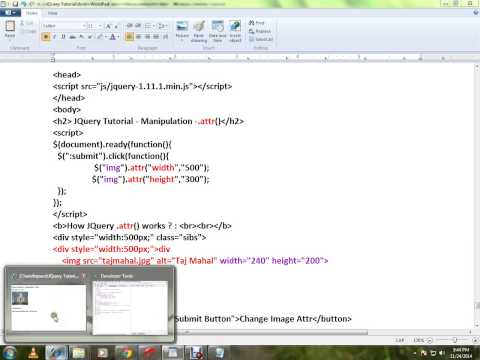Click the '</script>' closing tag line

[70, 214]
